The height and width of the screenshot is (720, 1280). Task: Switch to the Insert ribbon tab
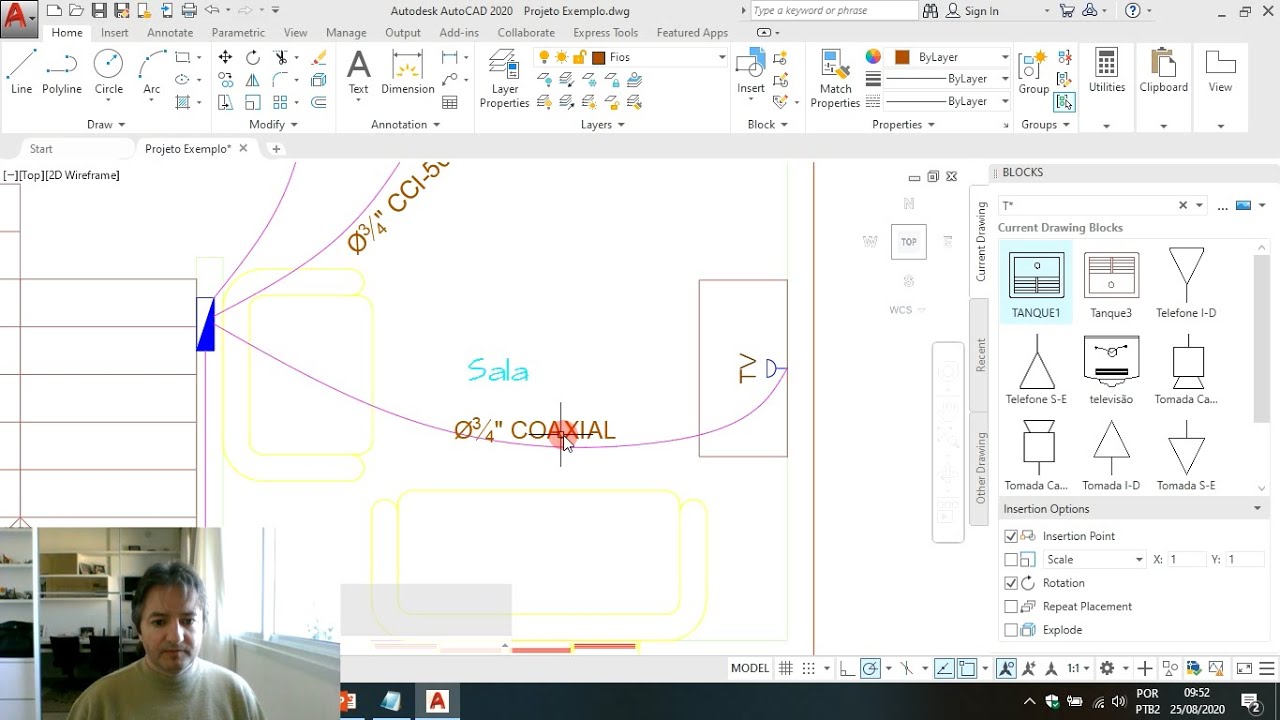click(x=115, y=33)
